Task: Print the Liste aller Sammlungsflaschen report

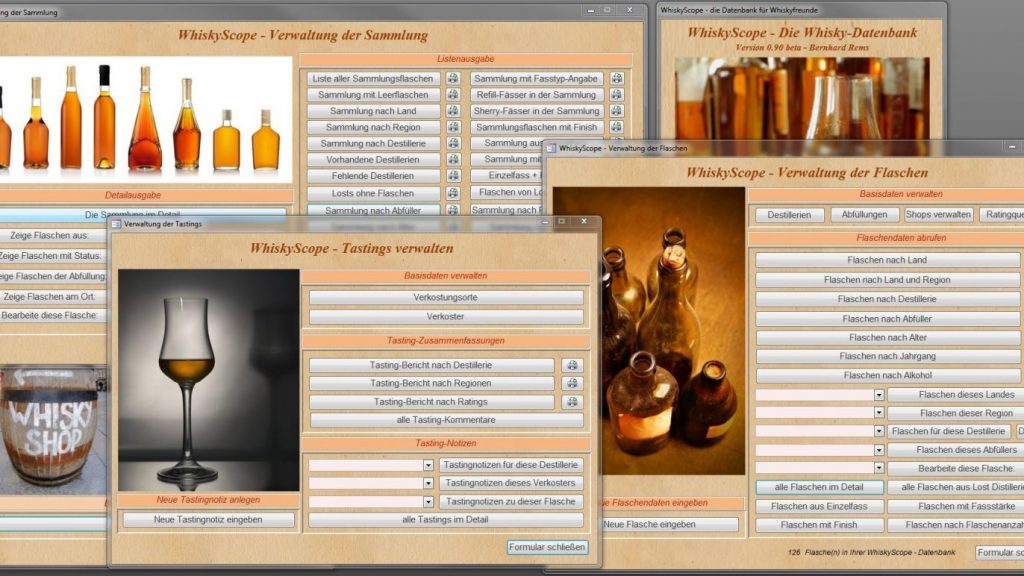Action: (453, 79)
